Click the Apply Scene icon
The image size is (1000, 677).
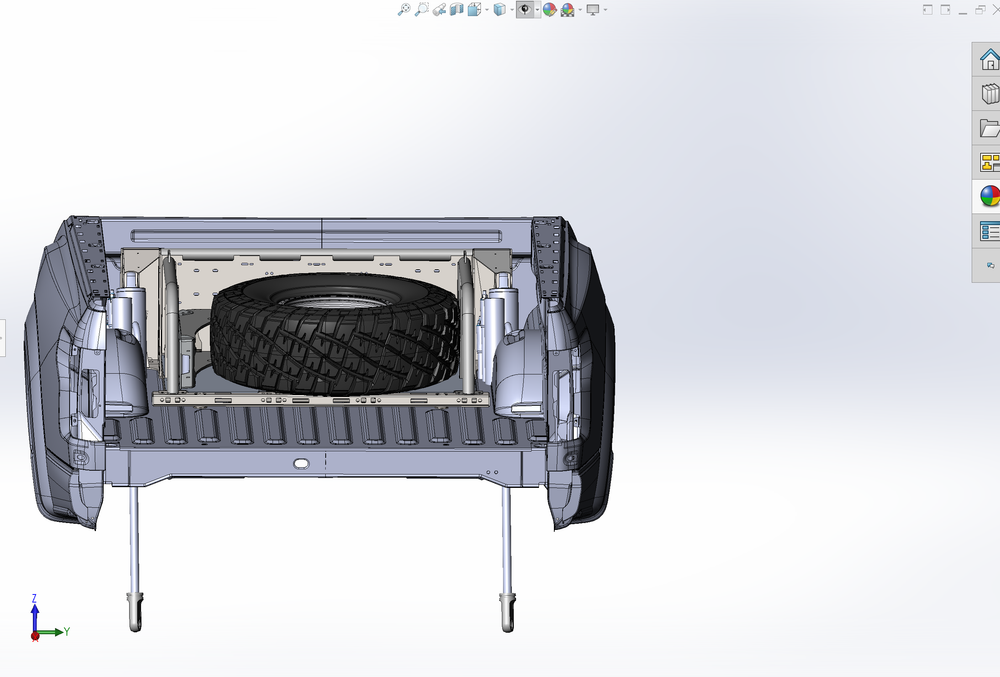click(x=567, y=9)
